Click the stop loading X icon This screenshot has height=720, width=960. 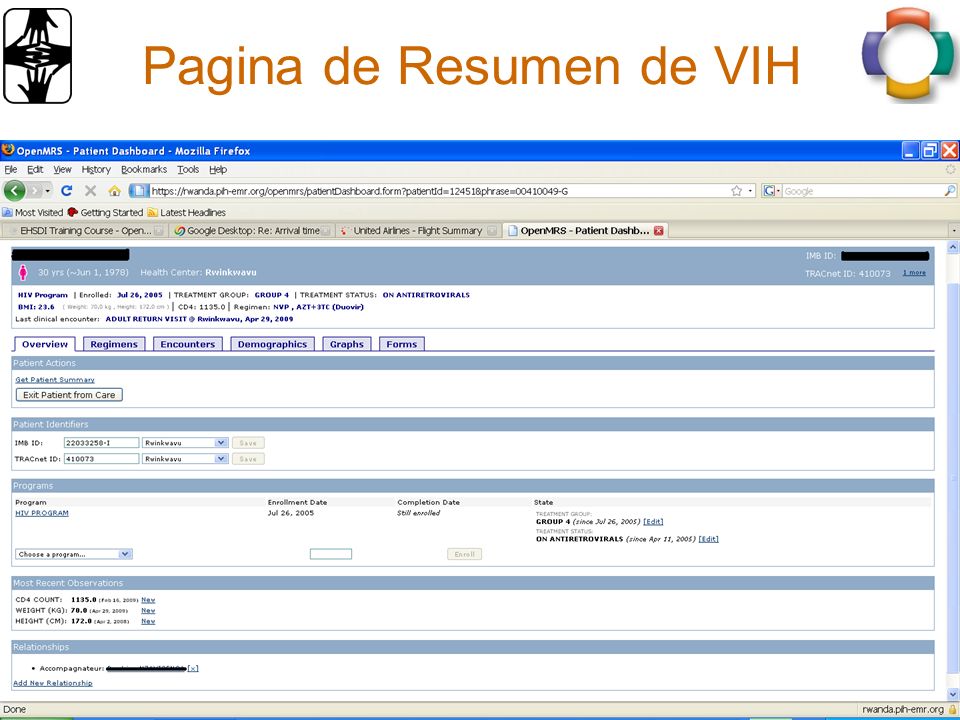point(91,191)
